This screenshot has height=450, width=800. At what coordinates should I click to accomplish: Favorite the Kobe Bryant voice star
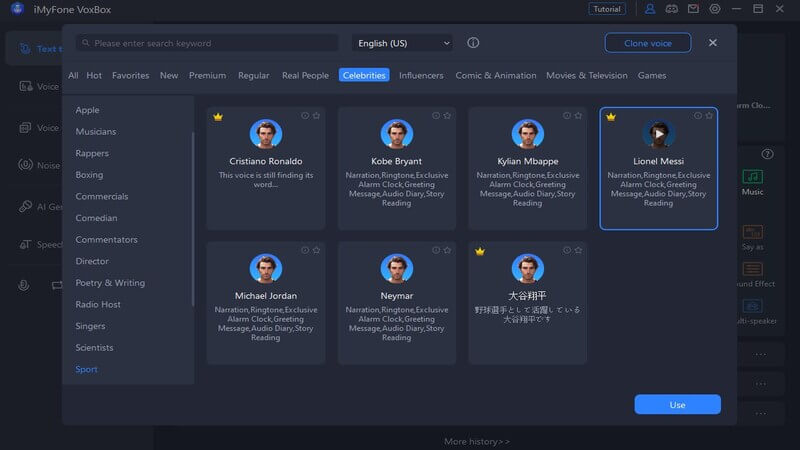tap(447, 116)
